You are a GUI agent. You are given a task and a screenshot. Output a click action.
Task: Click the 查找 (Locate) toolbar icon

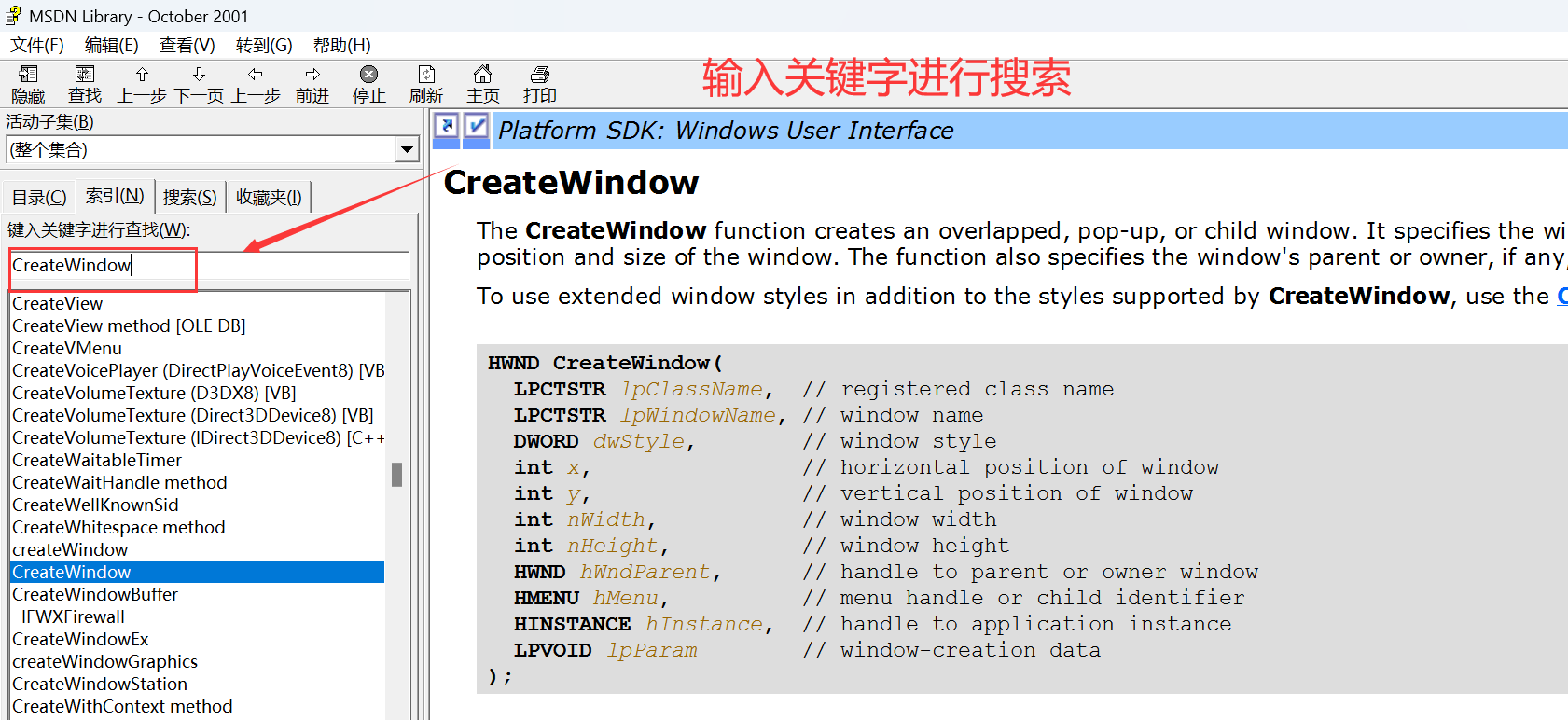85,75
